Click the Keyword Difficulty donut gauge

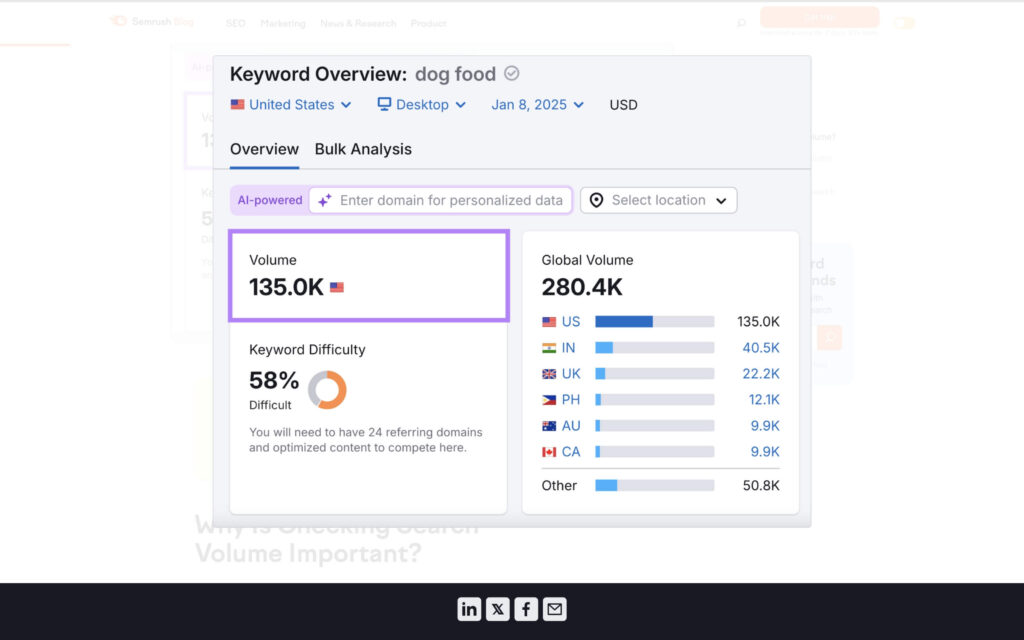pyautogui.click(x=325, y=390)
